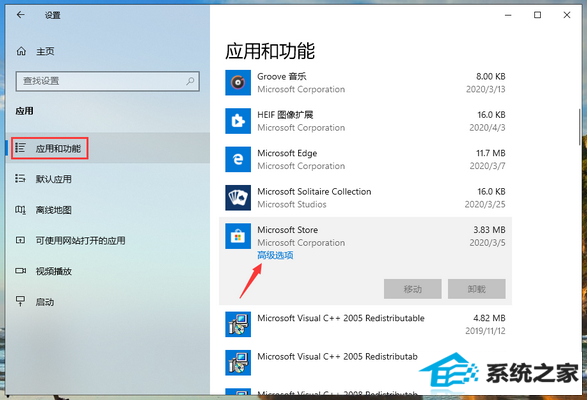Image resolution: width=587 pixels, height=400 pixels.
Task: Click the Microsoft Solitaire Collection icon
Action: point(238,197)
